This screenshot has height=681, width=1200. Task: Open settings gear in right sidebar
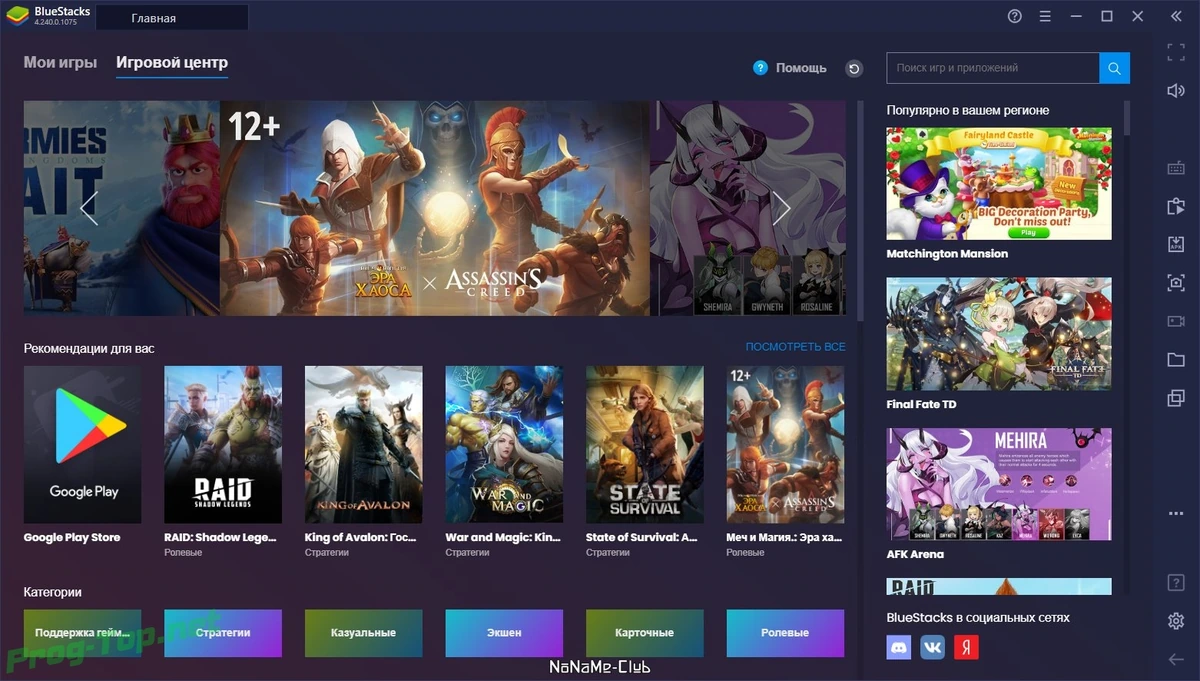pyautogui.click(x=1176, y=621)
